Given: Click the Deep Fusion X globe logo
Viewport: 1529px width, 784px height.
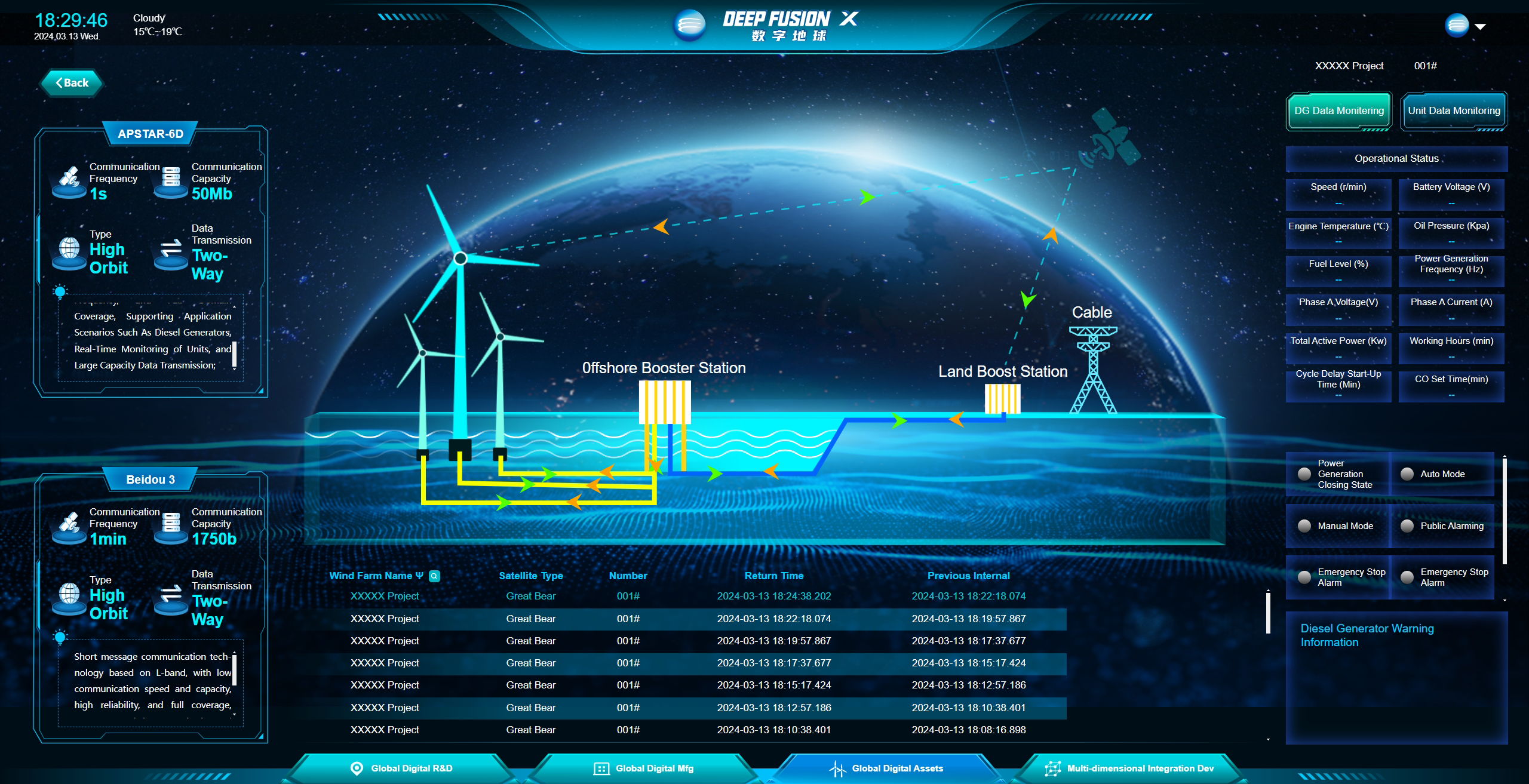Looking at the screenshot, I should pyautogui.click(x=690, y=26).
